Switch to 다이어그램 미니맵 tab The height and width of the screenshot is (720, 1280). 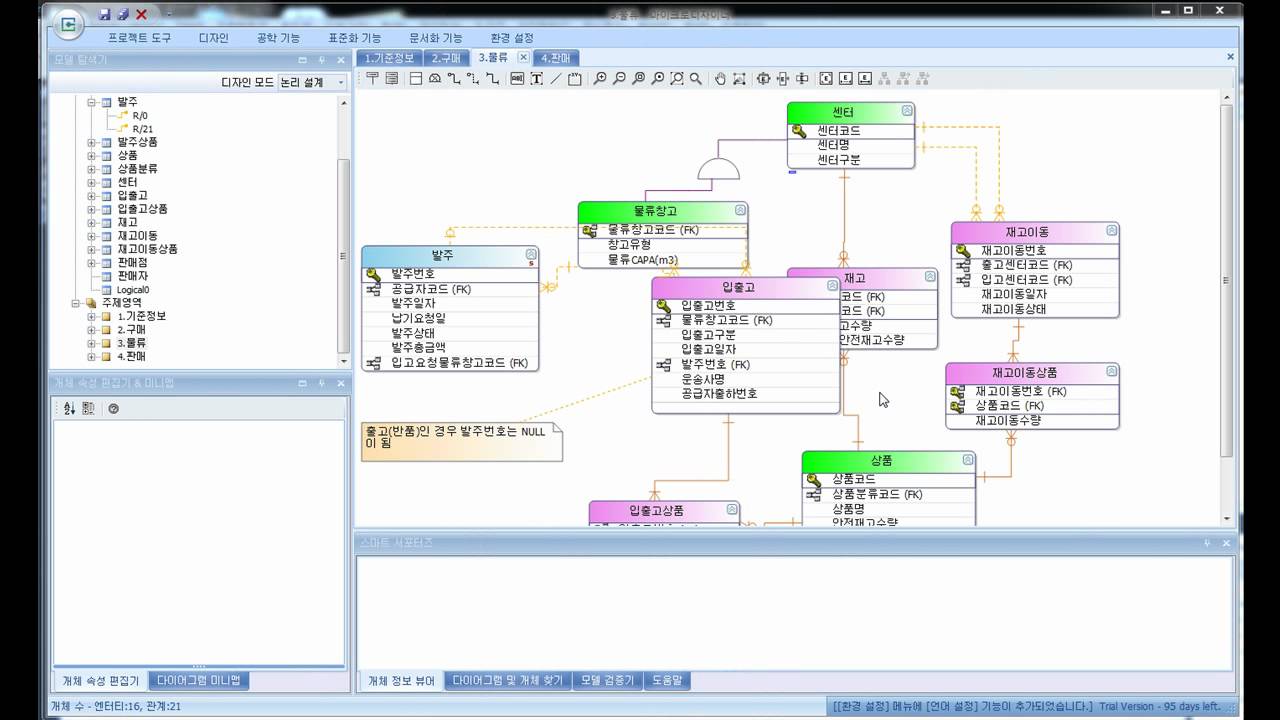click(x=199, y=680)
